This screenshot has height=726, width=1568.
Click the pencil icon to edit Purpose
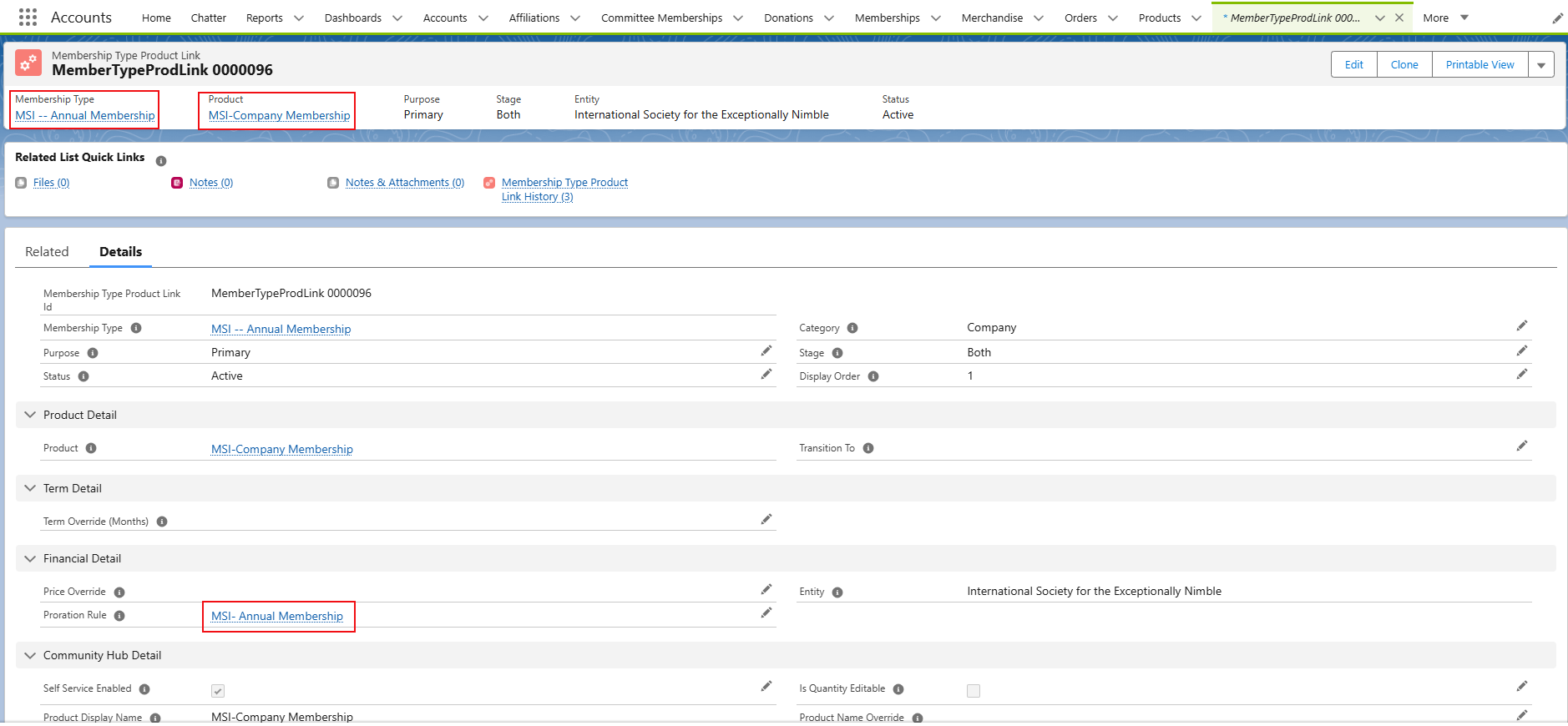(766, 351)
